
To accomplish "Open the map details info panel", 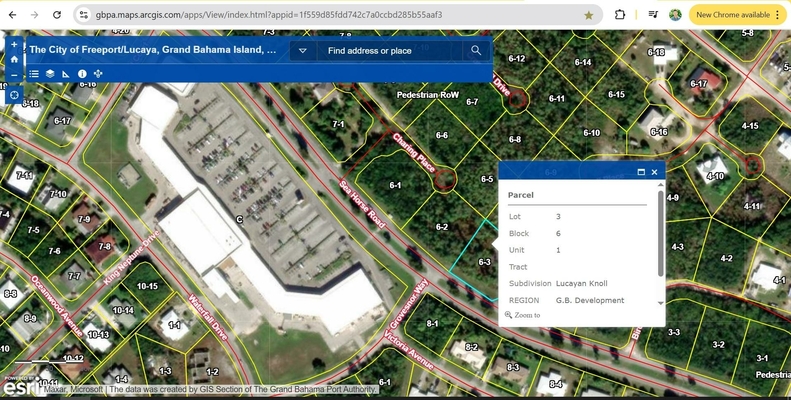I will [82, 73].
